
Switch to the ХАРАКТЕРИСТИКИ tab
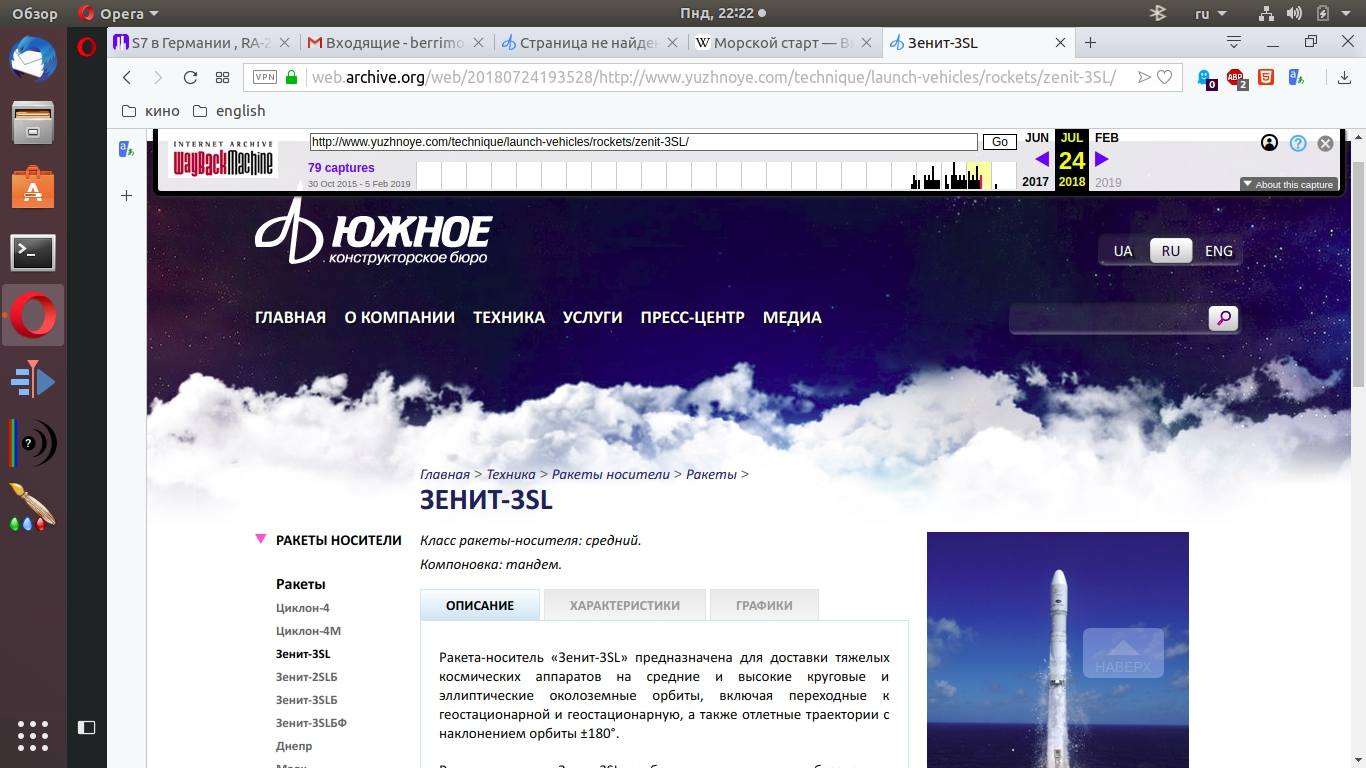625,605
